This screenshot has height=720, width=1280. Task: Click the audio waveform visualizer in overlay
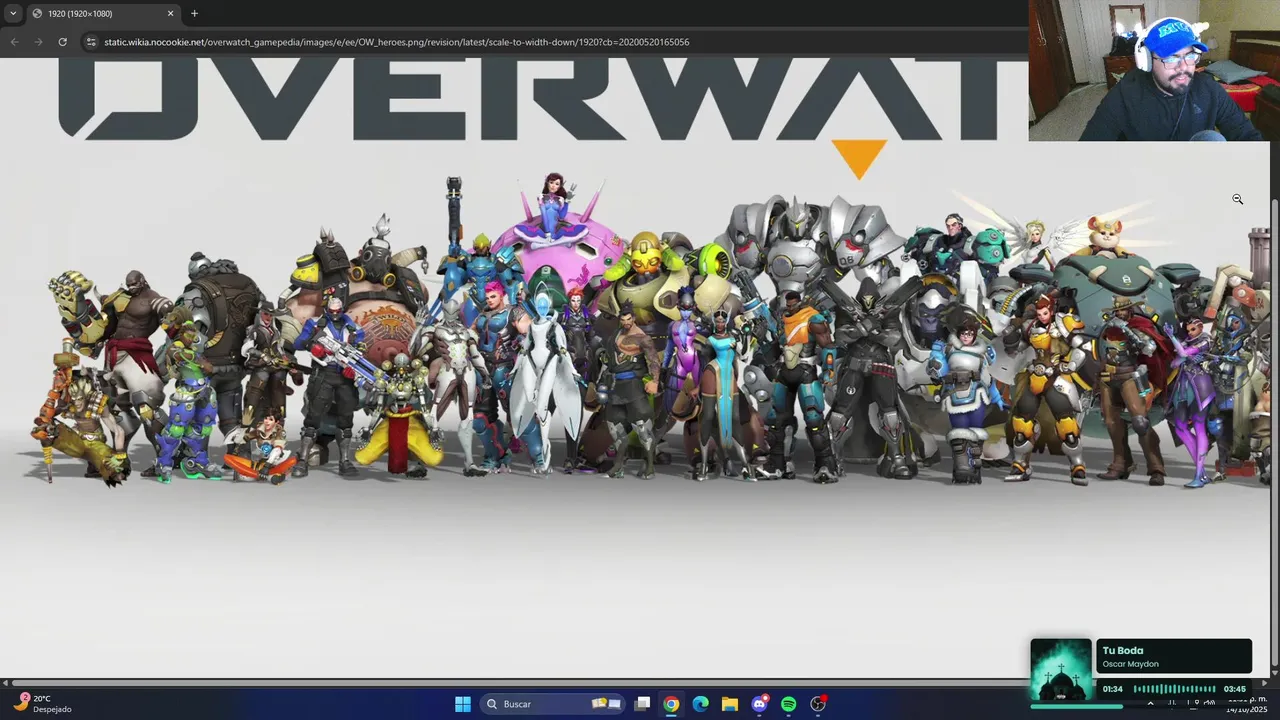1174,689
